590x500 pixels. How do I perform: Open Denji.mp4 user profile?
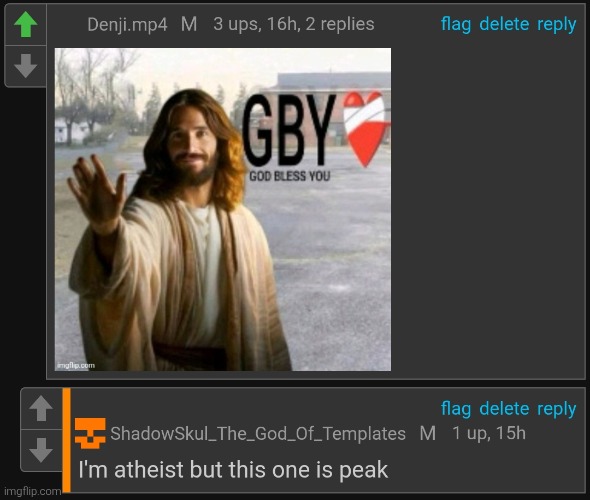[x=127, y=25]
